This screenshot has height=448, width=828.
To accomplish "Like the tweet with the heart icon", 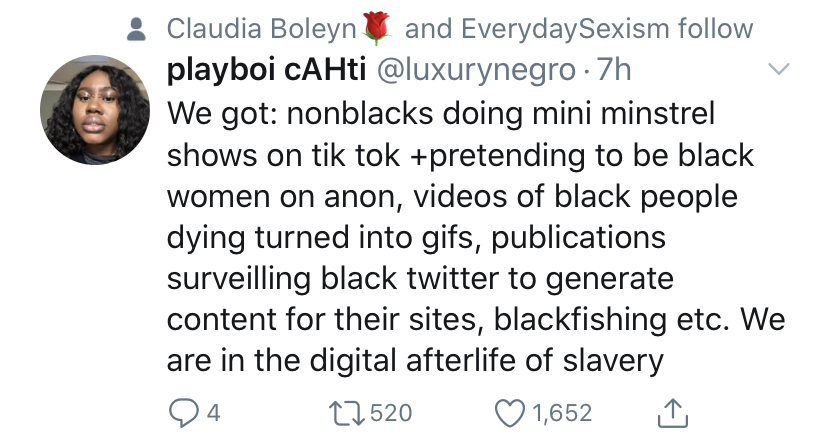I will pyautogui.click(x=510, y=413).
